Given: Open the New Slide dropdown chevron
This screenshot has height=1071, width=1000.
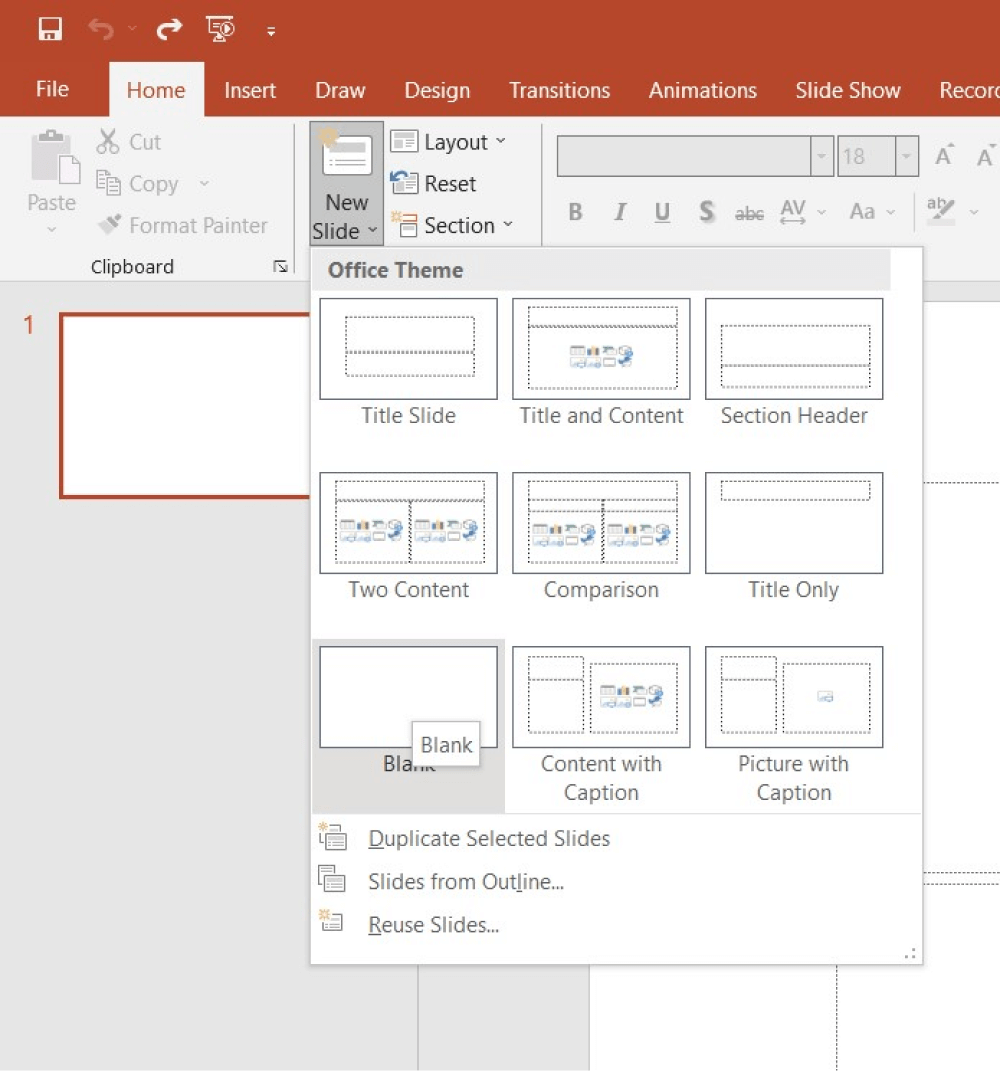Looking at the screenshot, I should pyautogui.click(x=372, y=231).
